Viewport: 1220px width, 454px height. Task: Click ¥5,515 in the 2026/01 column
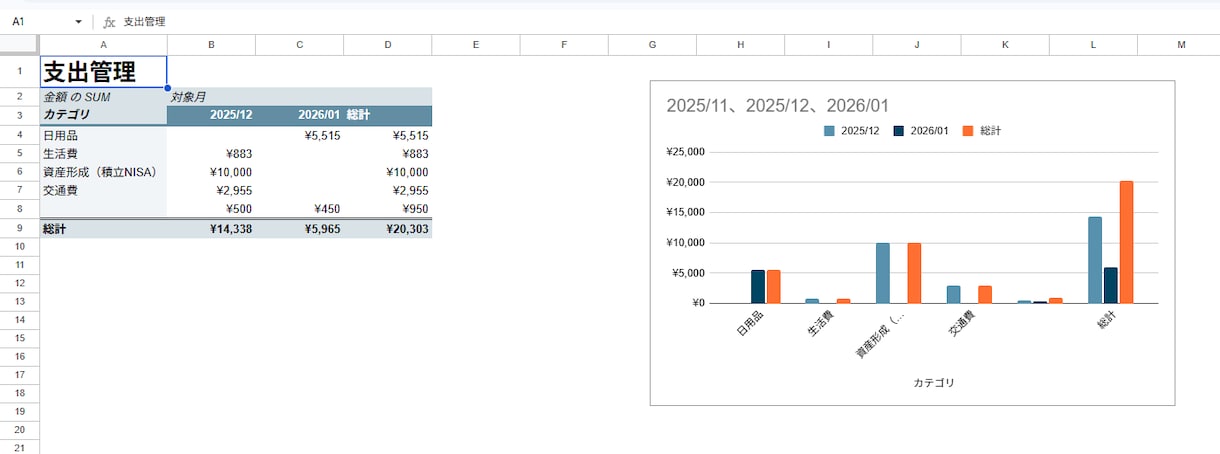tap(299, 135)
